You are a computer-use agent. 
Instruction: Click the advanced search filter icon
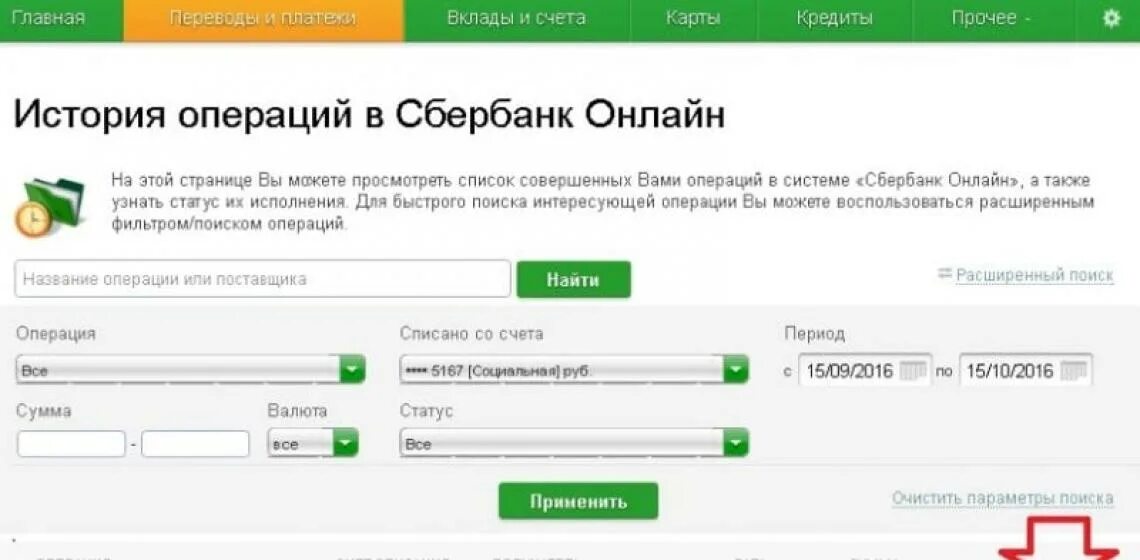tap(944, 275)
